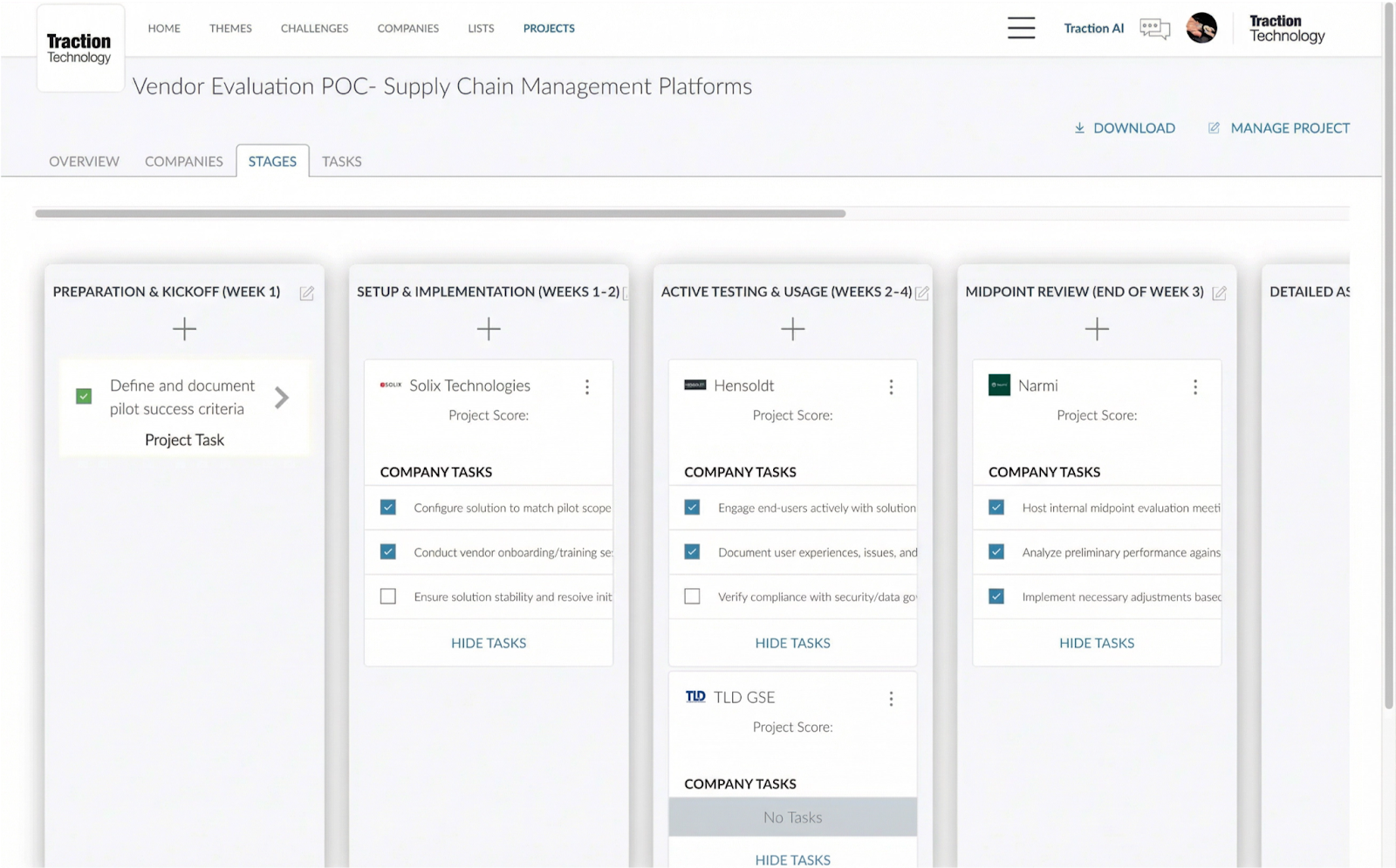Open the hamburger menu icon
This screenshot has height=868, width=1396.
point(1021,28)
